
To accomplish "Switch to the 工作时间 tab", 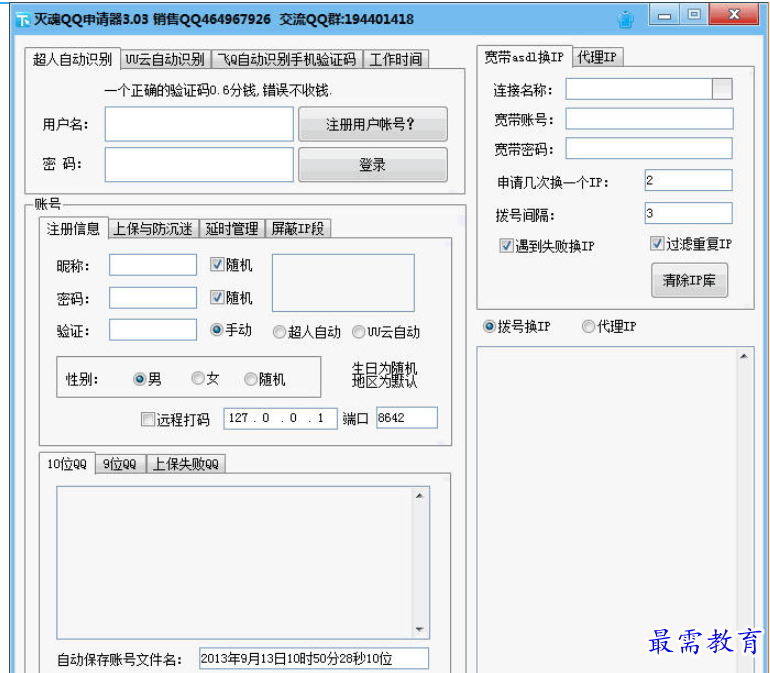I will [x=396, y=59].
